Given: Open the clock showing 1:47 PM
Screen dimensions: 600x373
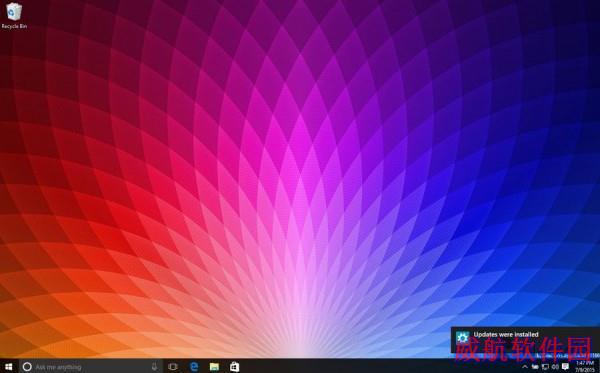Looking at the screenshot, I should click(585, 366).
